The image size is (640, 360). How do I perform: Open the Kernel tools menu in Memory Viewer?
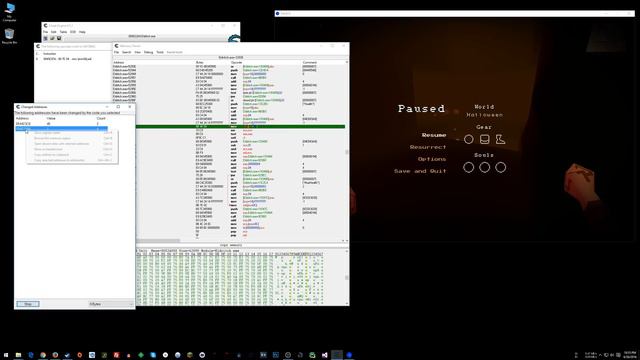[175, 52]
